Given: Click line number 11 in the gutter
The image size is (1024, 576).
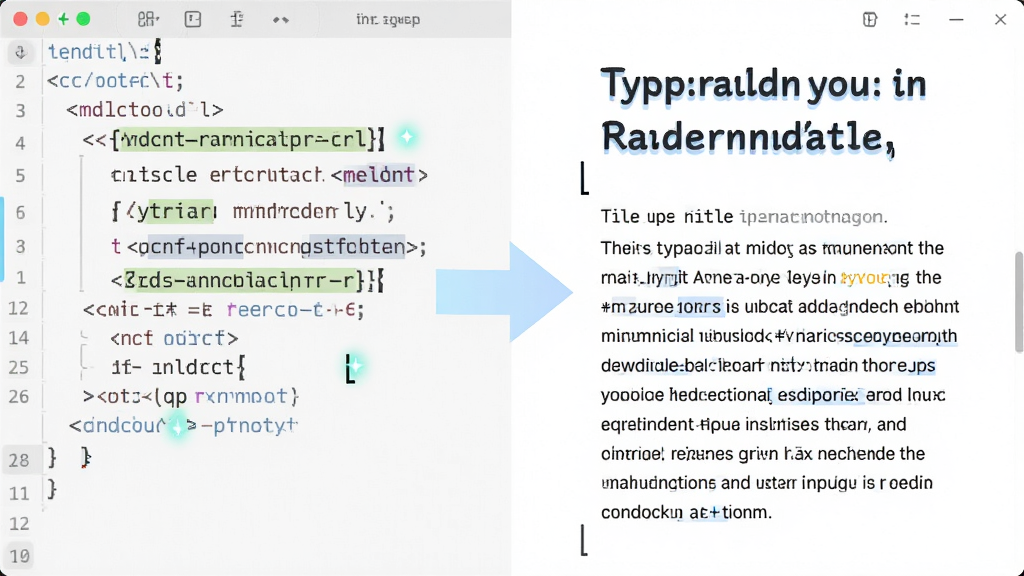Looking at the screenshot, I should [19, 493].
